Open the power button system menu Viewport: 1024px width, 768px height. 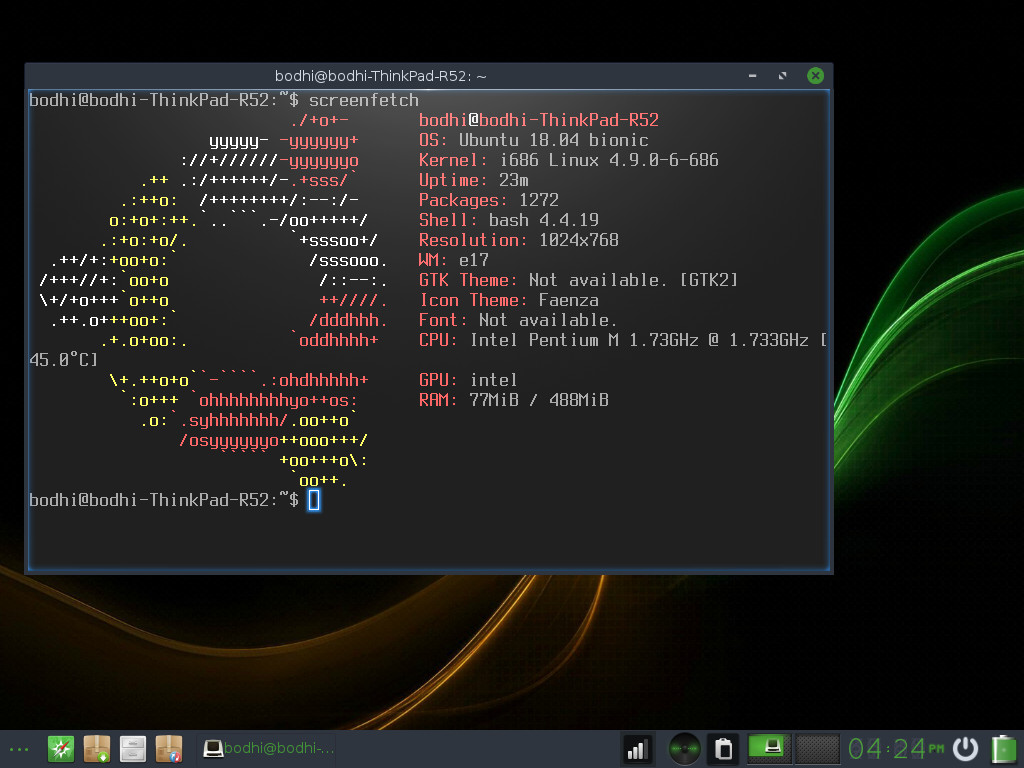click(x=965, y=749)
